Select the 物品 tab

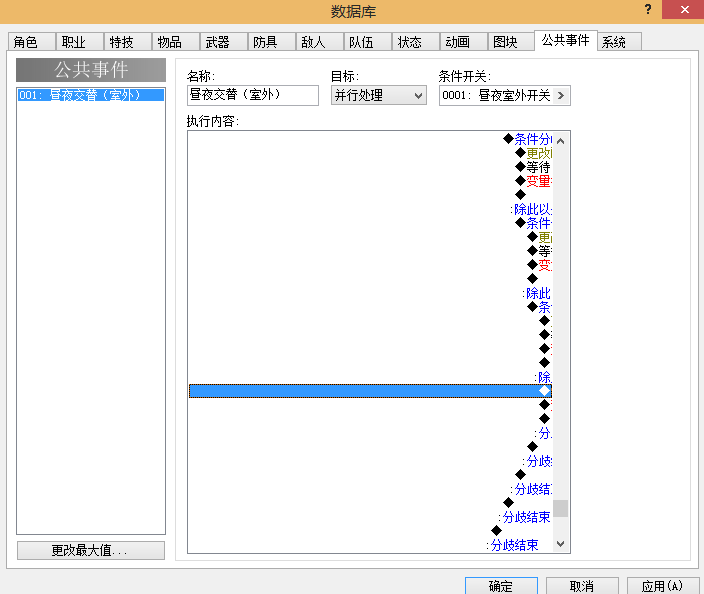click(x=176, y=42)
